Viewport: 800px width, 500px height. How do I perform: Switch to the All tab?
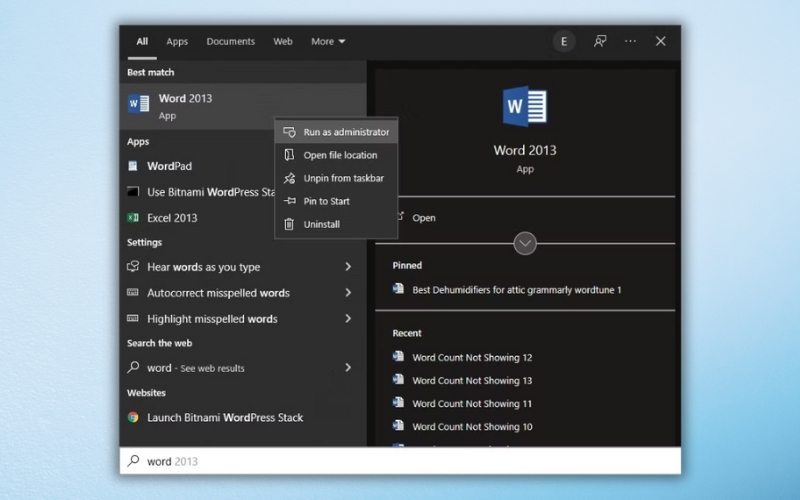(142, 41)
